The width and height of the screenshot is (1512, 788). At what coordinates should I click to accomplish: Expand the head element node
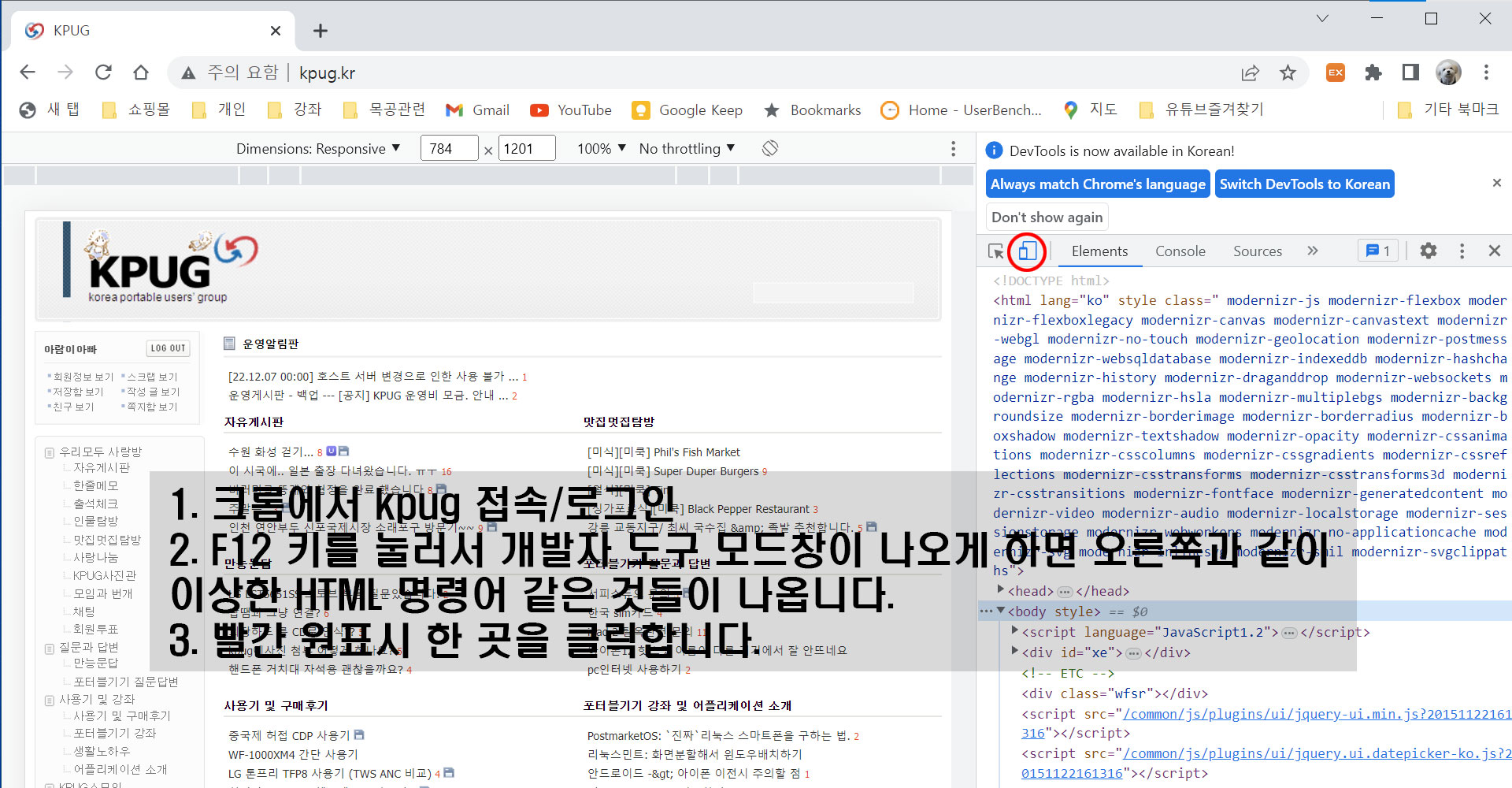click(x=1001, y=589)
